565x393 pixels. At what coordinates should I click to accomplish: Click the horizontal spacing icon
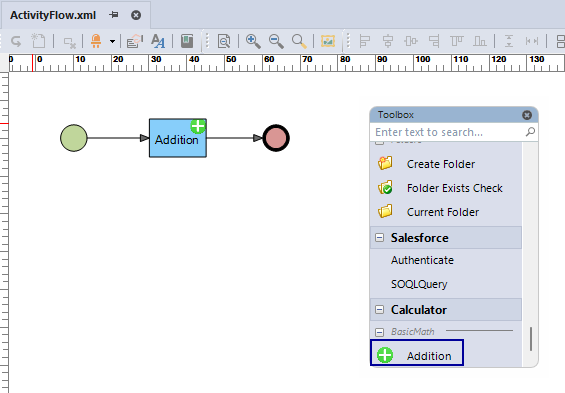[x=532, y=41]
